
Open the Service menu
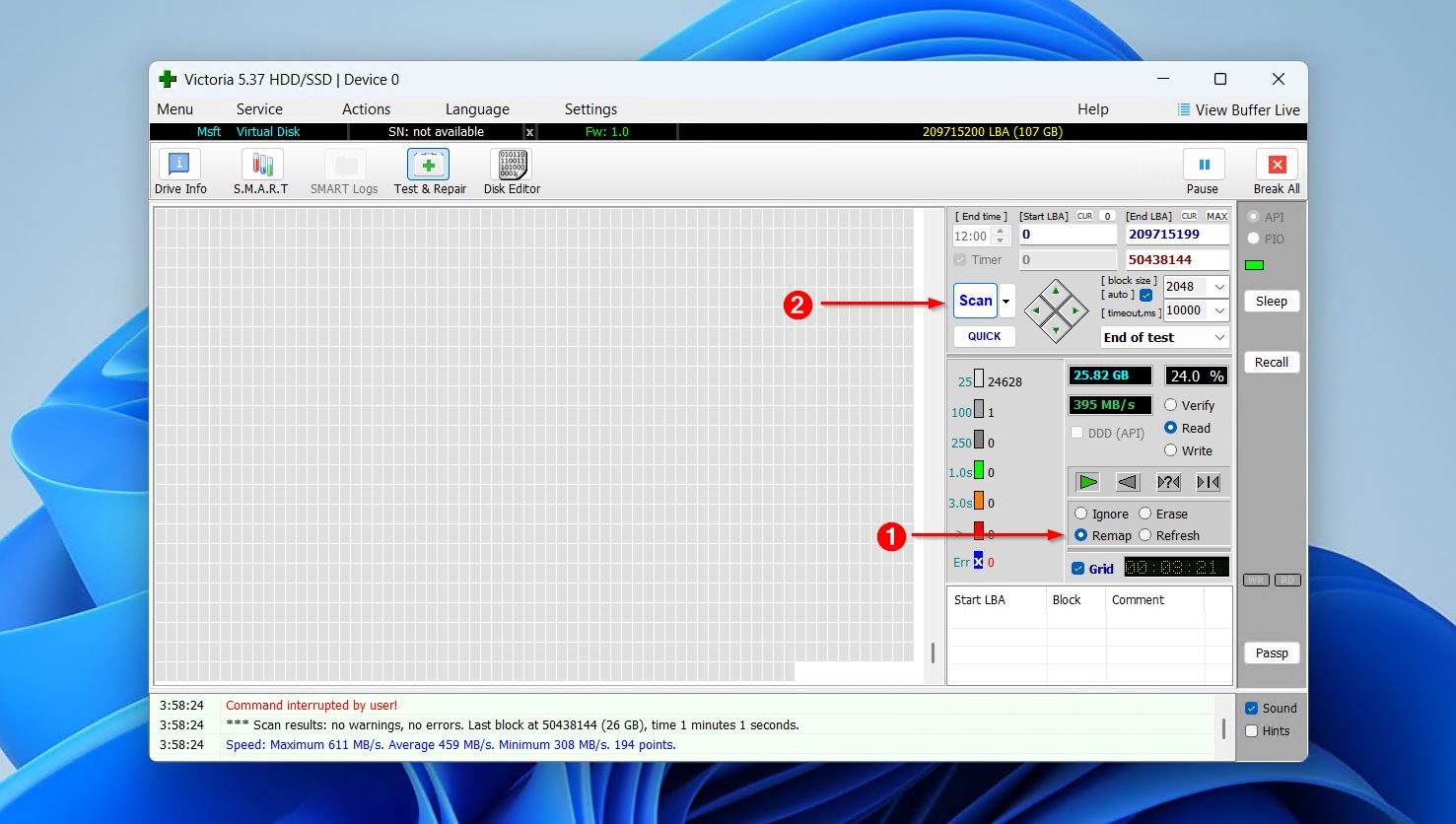tap(259, 108)
